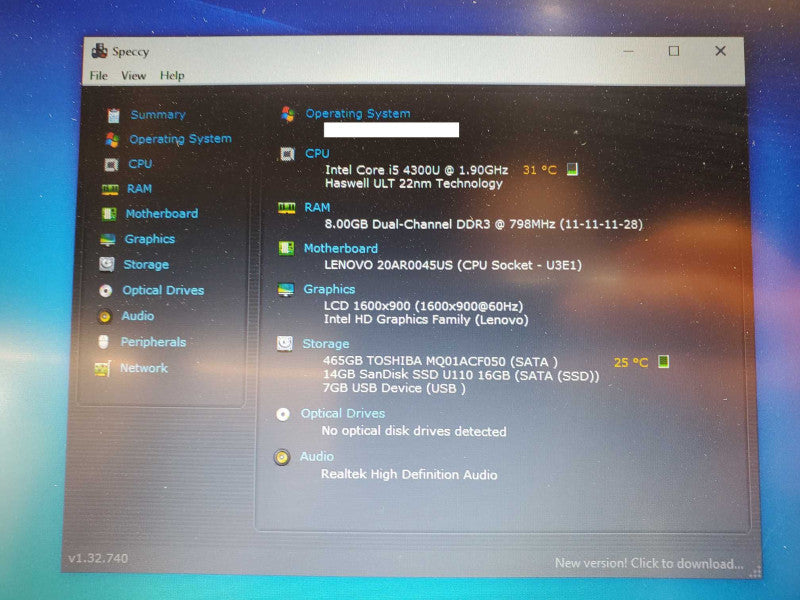Screen dimensions: 800x600
Task: Click the v1.32.740 version label
Action: point(98,558)
